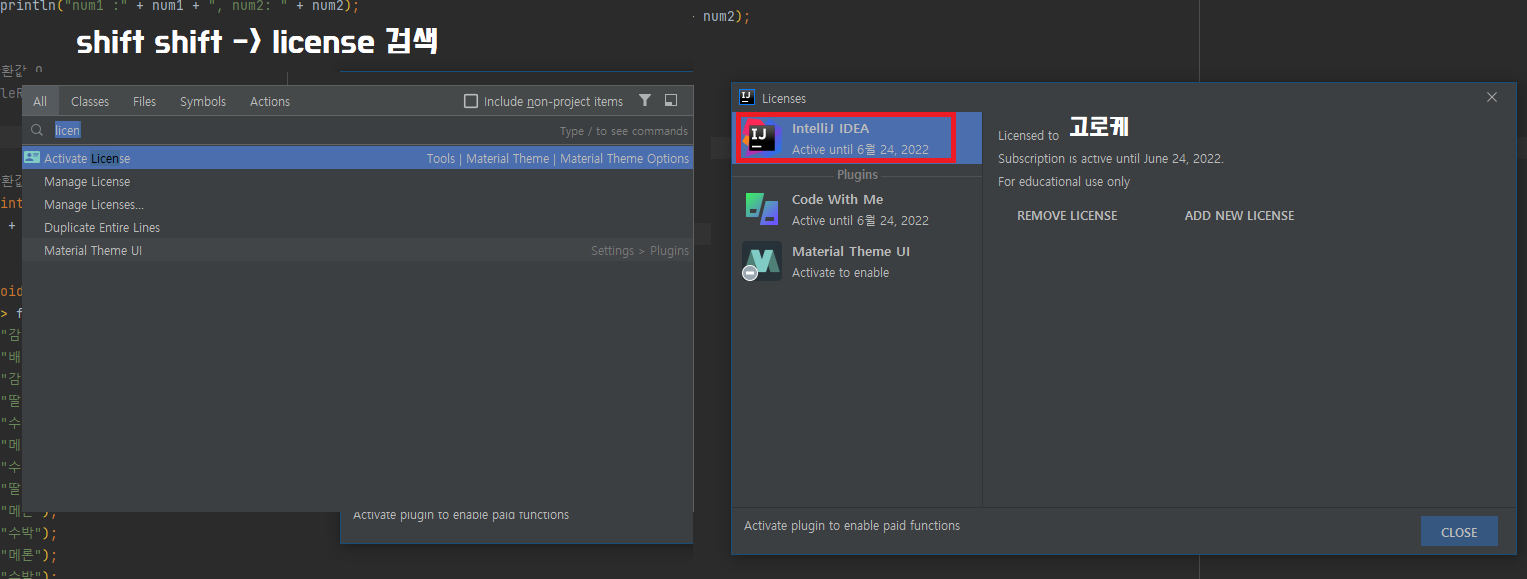Viewport: 1527px width, 579px height.
Task: Switch to the All tab
Action: [x=40, y=101]
